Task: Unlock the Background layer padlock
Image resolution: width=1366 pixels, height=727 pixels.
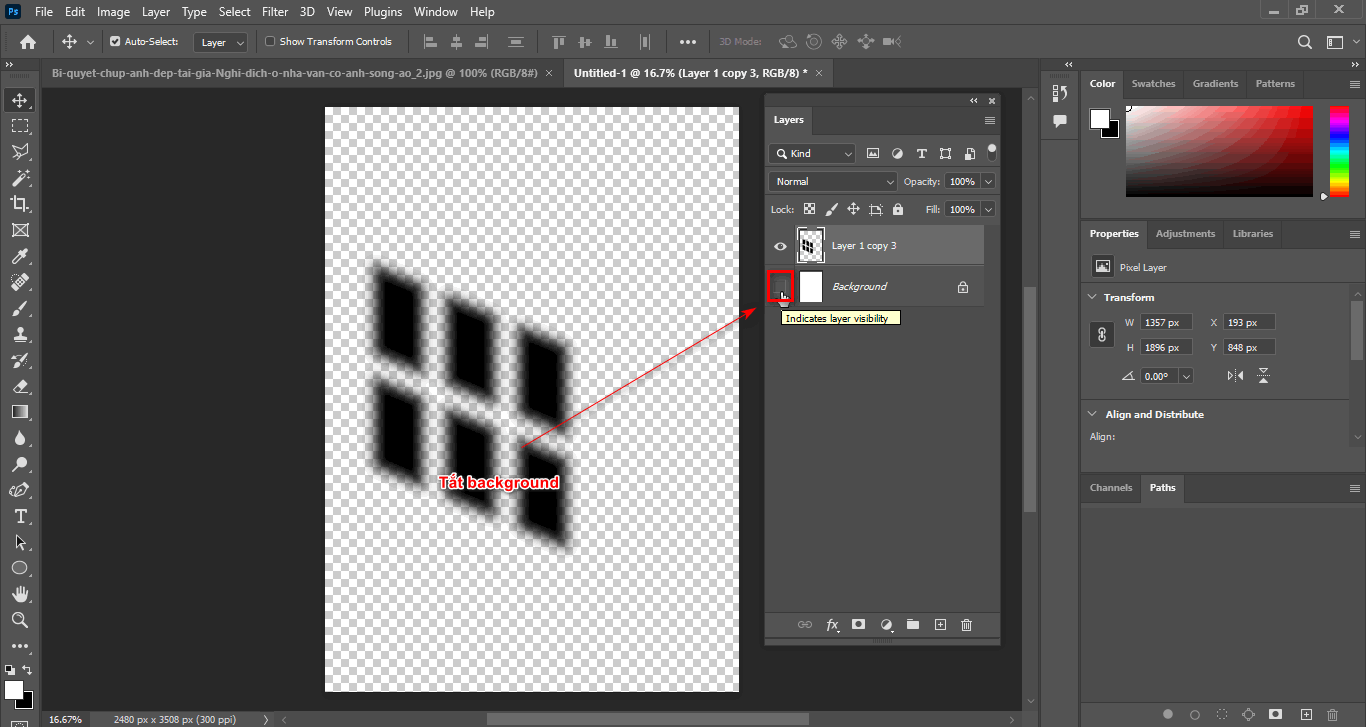Action: click(x=962, y=287)
